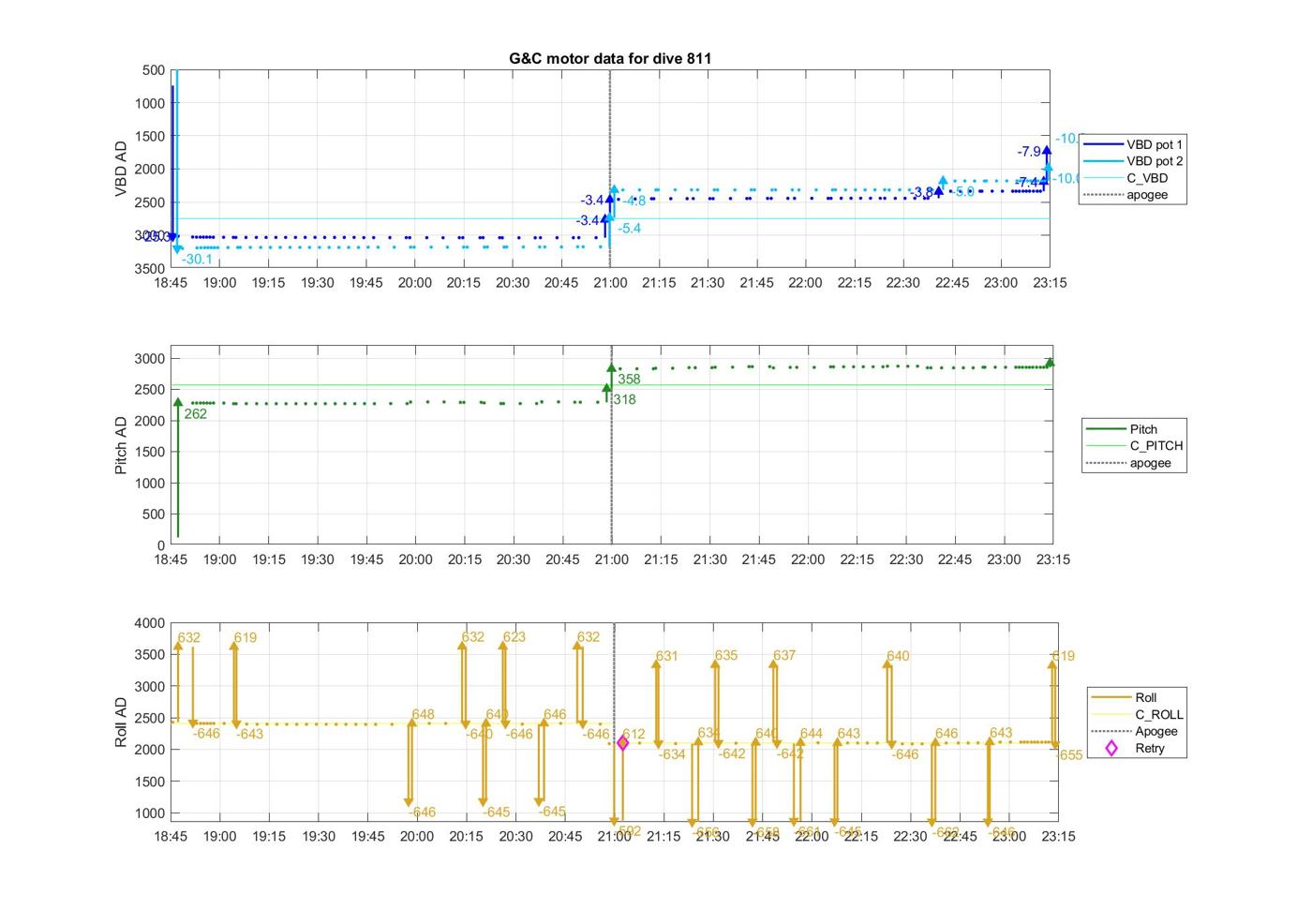
Task: Click the "-5.4" data label in the VBD plot
Action: point(630,229)
